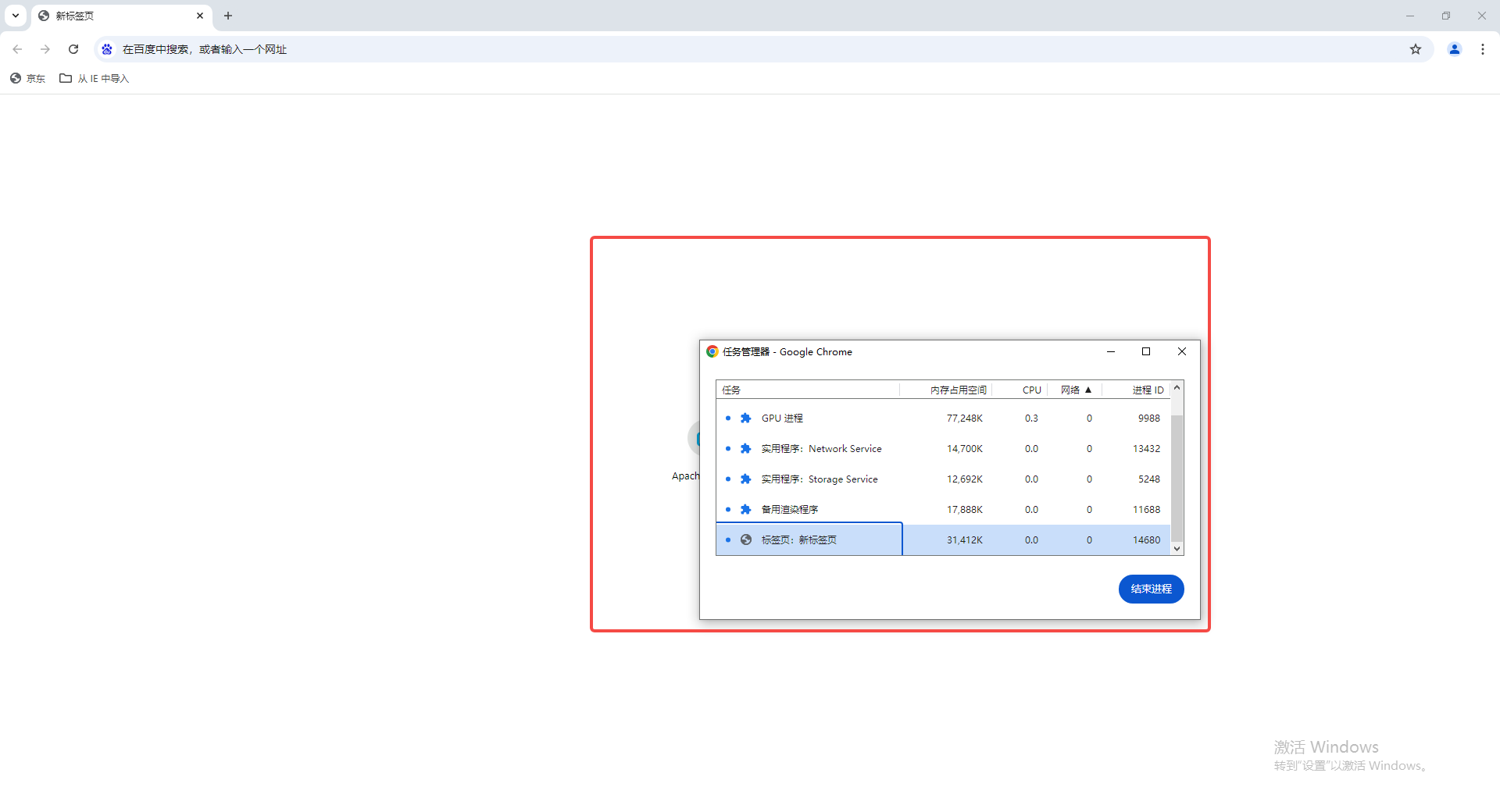Reload the current page
The image size is (1500, 812).
(73, 49)
